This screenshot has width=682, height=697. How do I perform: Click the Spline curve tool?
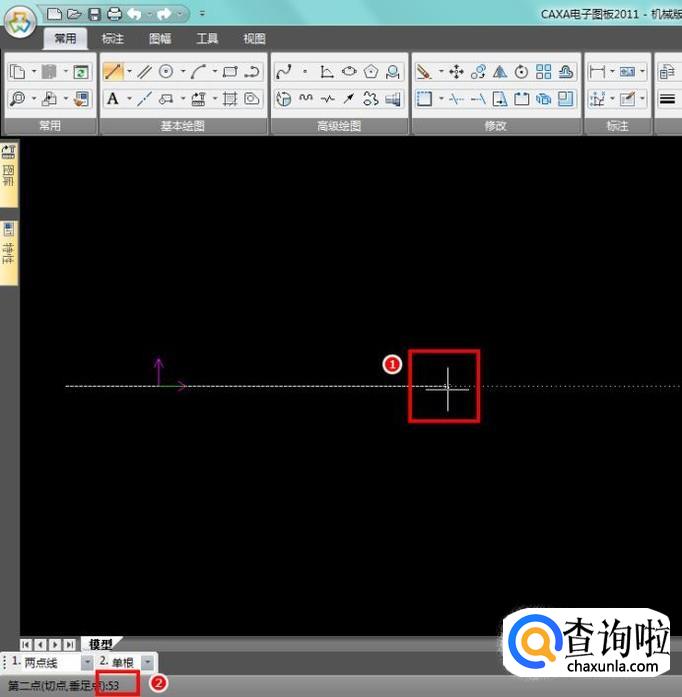point(283,72)
